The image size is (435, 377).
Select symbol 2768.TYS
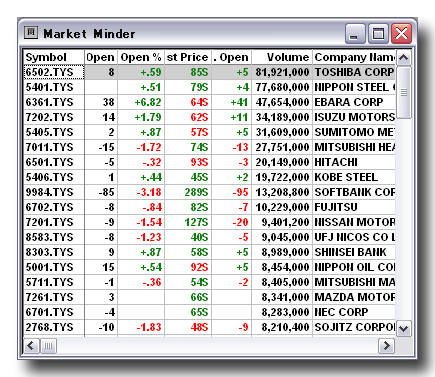[x=49, y=327]
